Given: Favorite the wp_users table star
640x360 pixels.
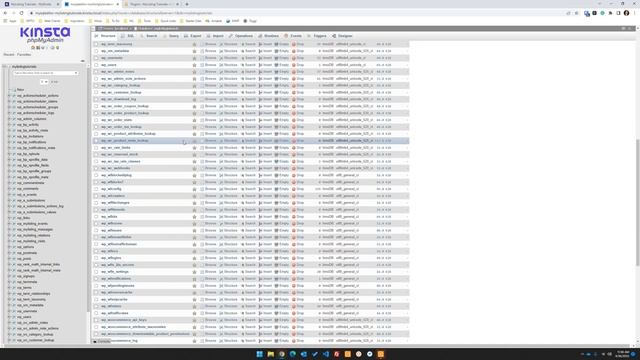Looking at the screenshot, I should pos(194,65).
